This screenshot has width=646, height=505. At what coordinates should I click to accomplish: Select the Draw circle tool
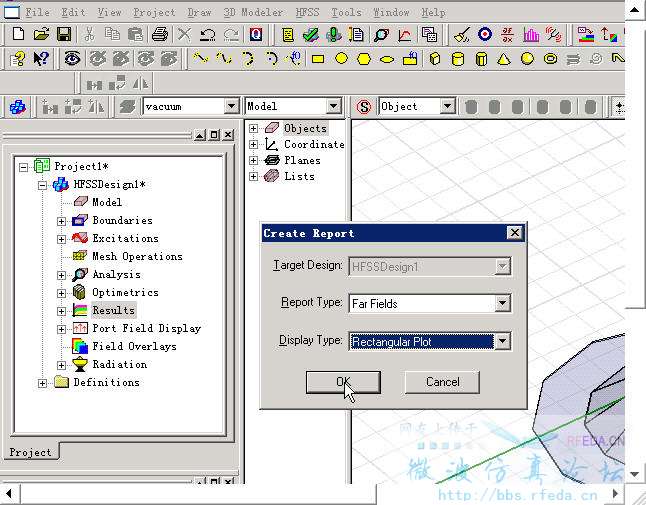click(342, 59)
